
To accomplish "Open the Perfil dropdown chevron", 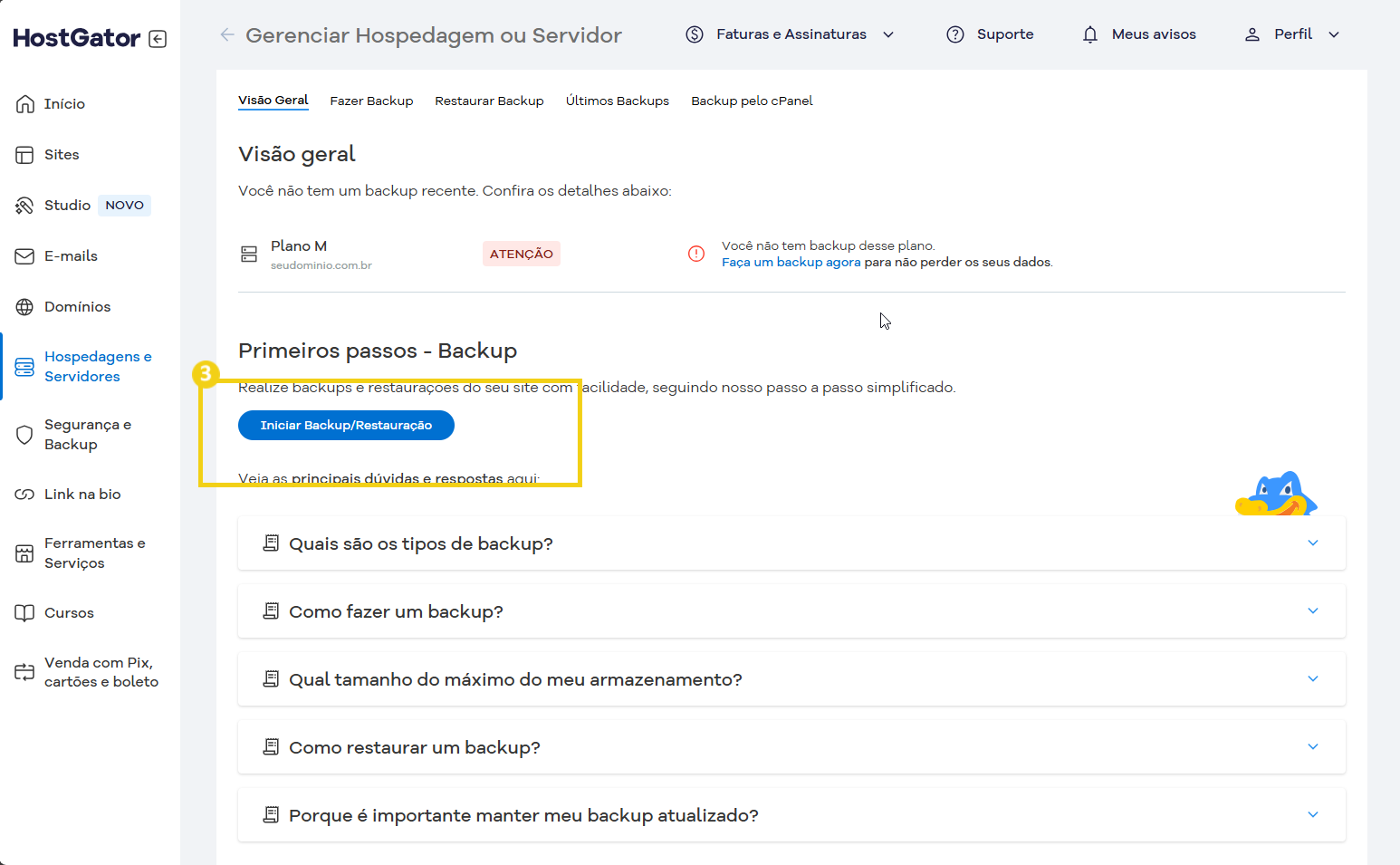I will [1334, 34].
